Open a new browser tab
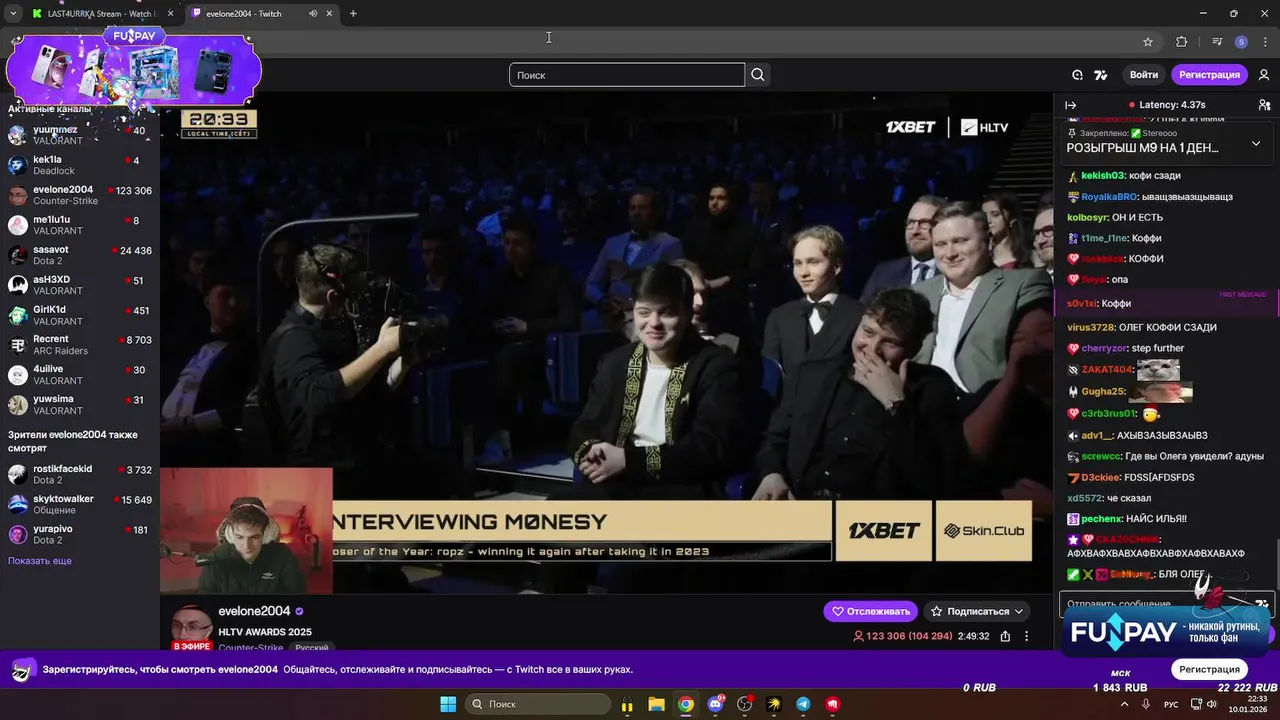 [x=353, y=14]
